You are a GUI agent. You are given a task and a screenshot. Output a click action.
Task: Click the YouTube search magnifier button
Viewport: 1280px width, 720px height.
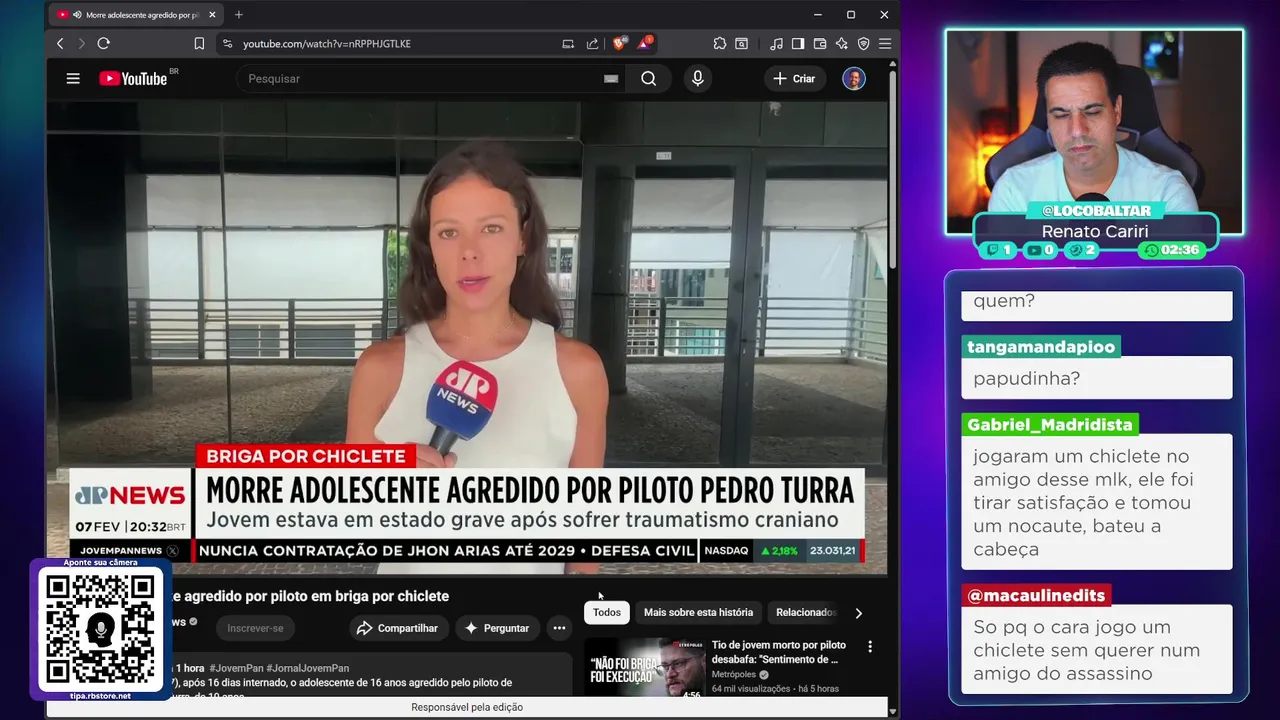[648, 79]
